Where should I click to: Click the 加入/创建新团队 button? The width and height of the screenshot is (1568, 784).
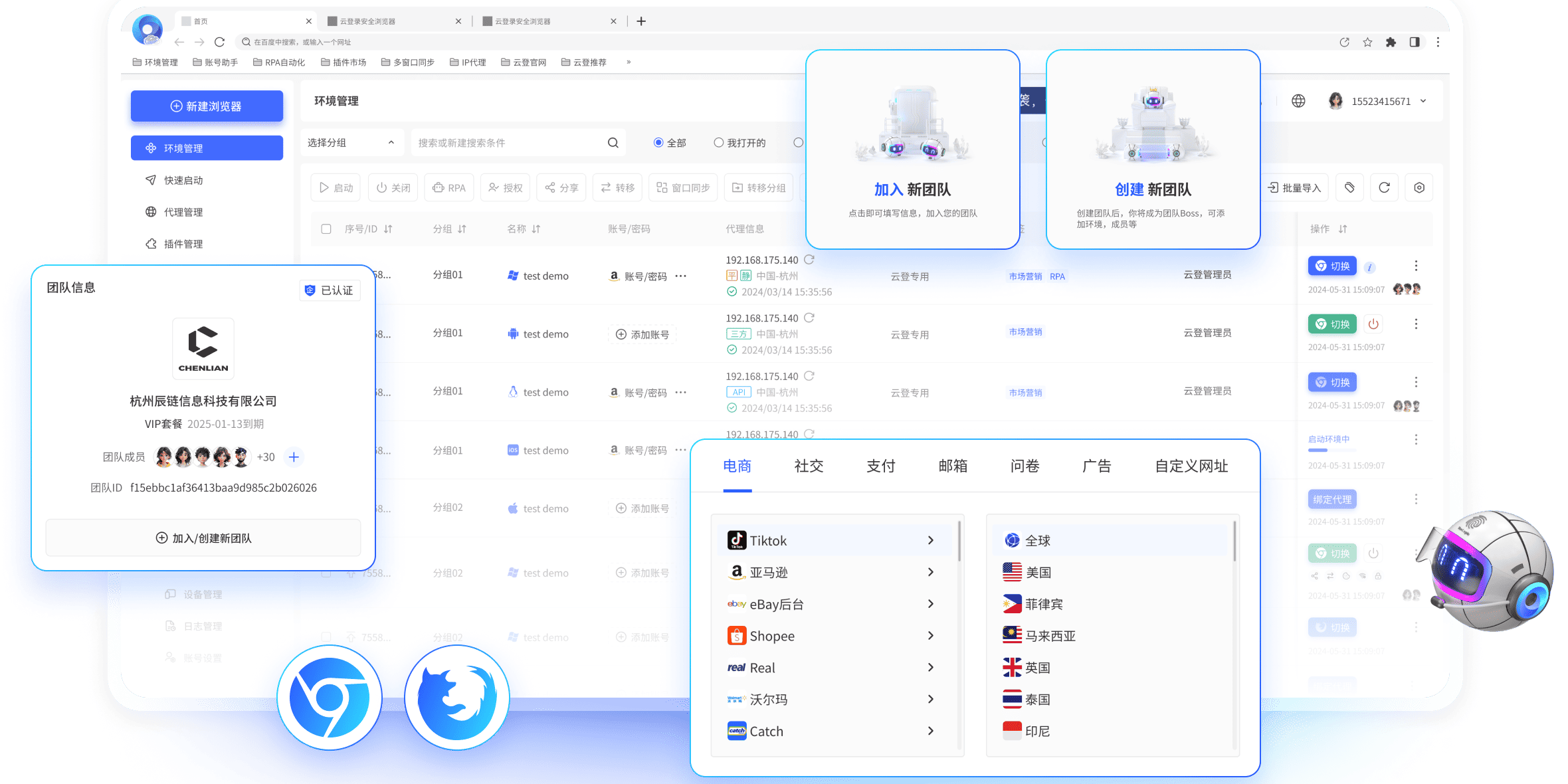(203, 538)
